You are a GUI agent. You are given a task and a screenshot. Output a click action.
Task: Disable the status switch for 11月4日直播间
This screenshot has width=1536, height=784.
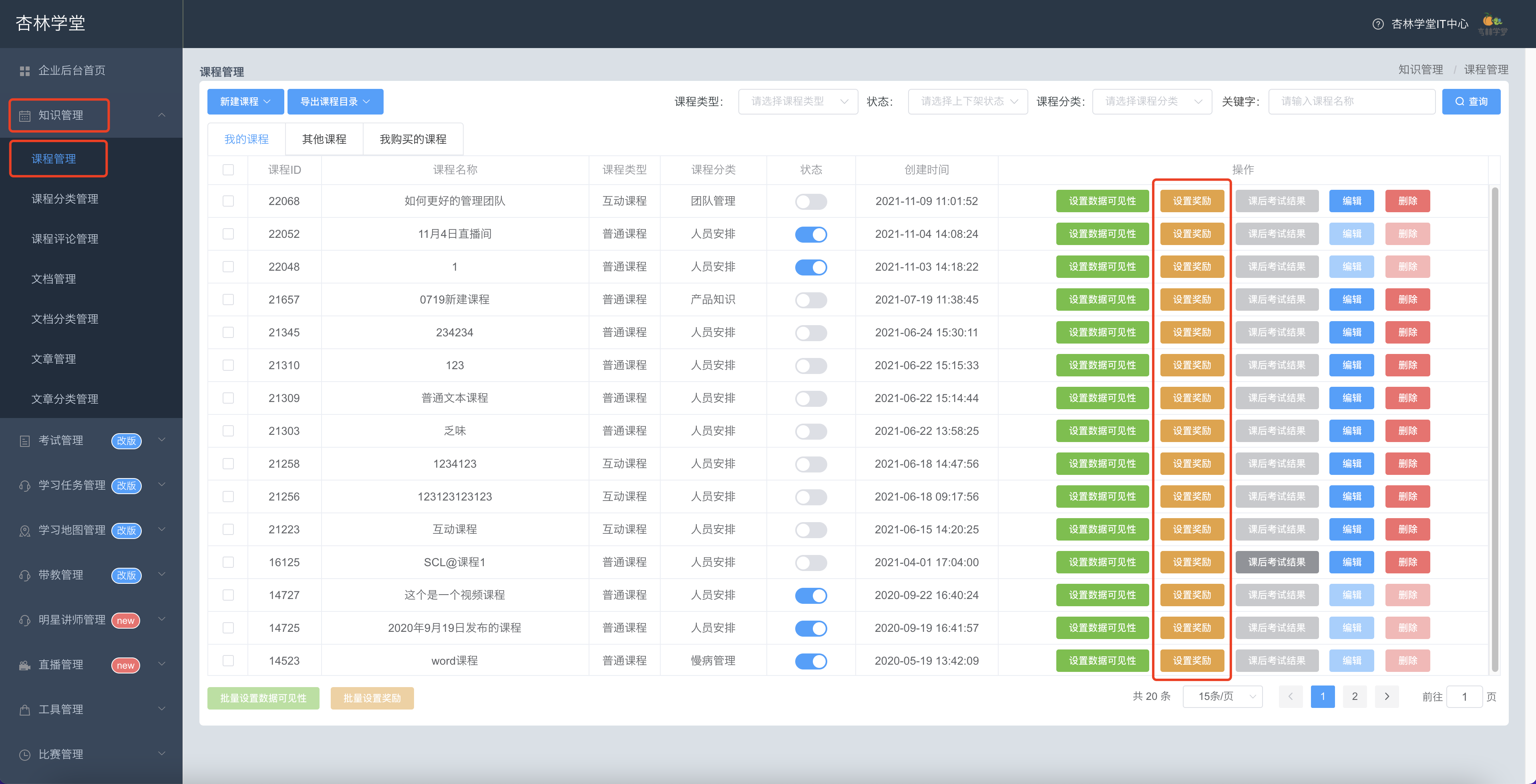coord(811,234)
